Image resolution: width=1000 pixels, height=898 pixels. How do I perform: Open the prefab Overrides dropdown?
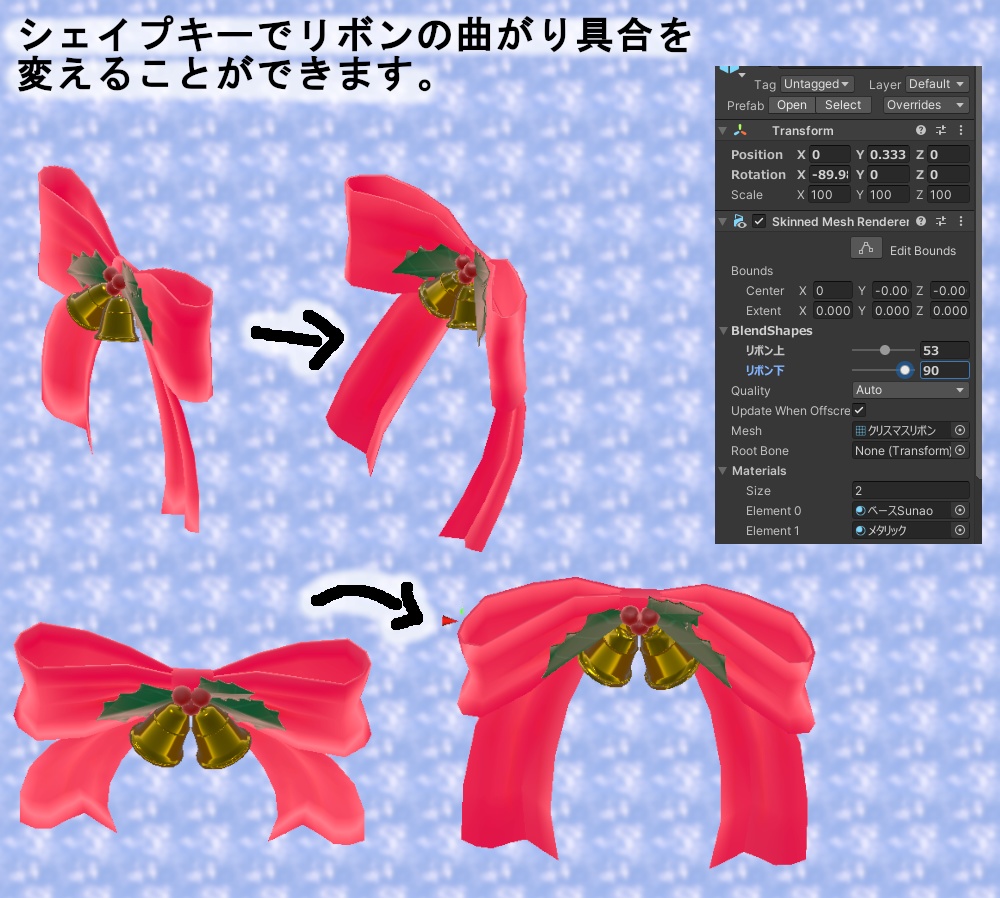click(925, 105)
